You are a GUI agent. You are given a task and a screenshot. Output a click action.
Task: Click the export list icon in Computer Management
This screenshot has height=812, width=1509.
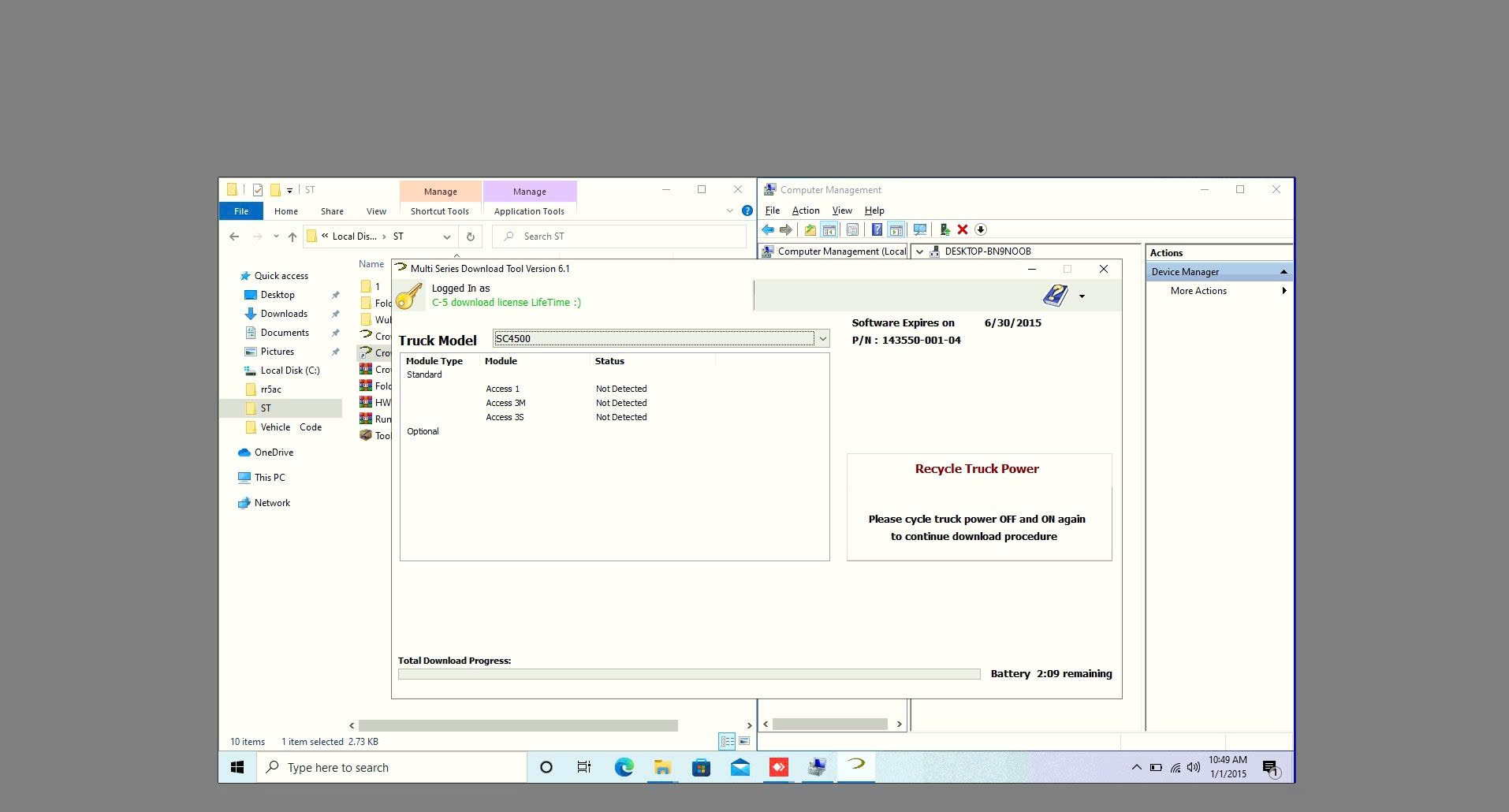point(810,229)
